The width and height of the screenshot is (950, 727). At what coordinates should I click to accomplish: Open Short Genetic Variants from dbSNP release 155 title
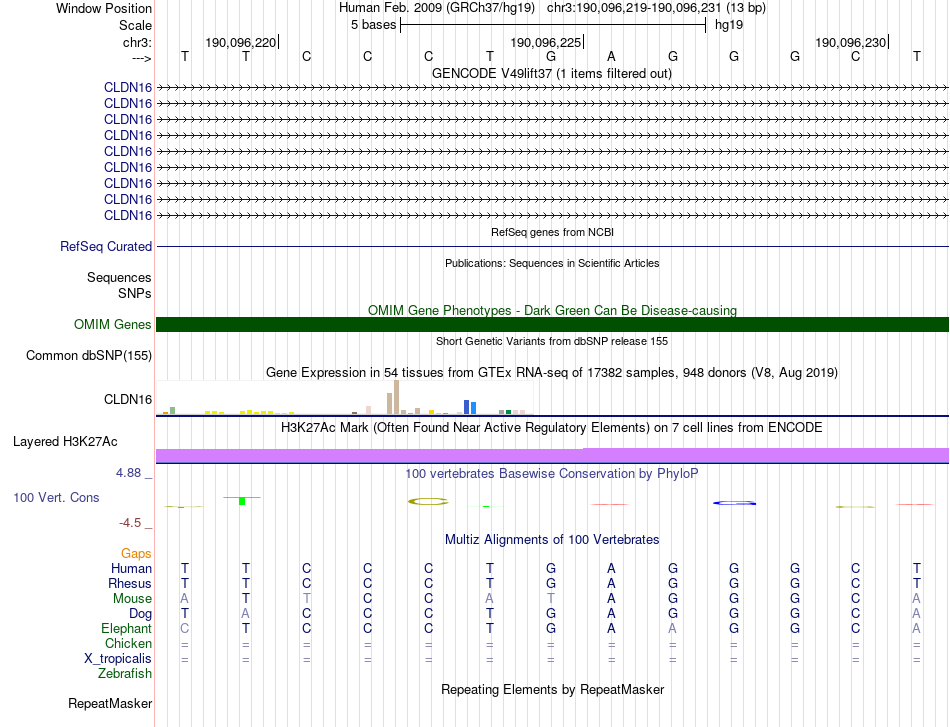(x=552, y=341)
